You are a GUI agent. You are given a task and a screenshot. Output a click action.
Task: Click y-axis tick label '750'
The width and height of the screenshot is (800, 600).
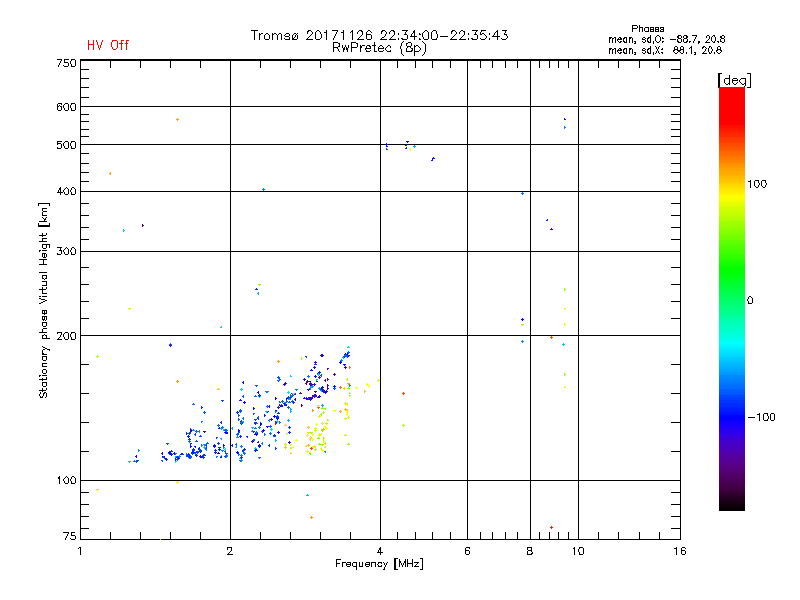[x=67, y=63]
